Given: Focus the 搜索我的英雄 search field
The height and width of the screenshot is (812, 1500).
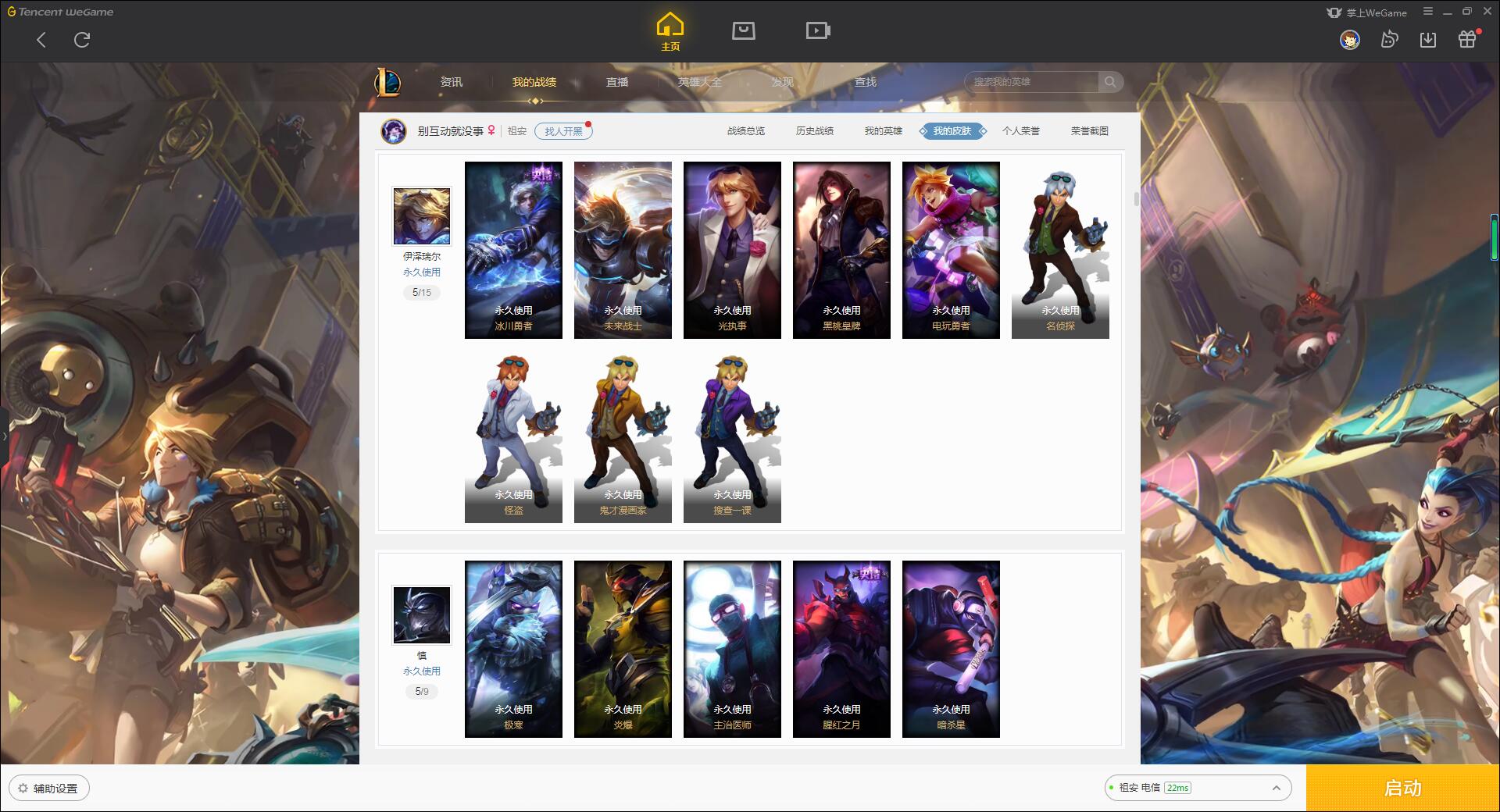Looking at the screenshot, I should point(1031,82).
